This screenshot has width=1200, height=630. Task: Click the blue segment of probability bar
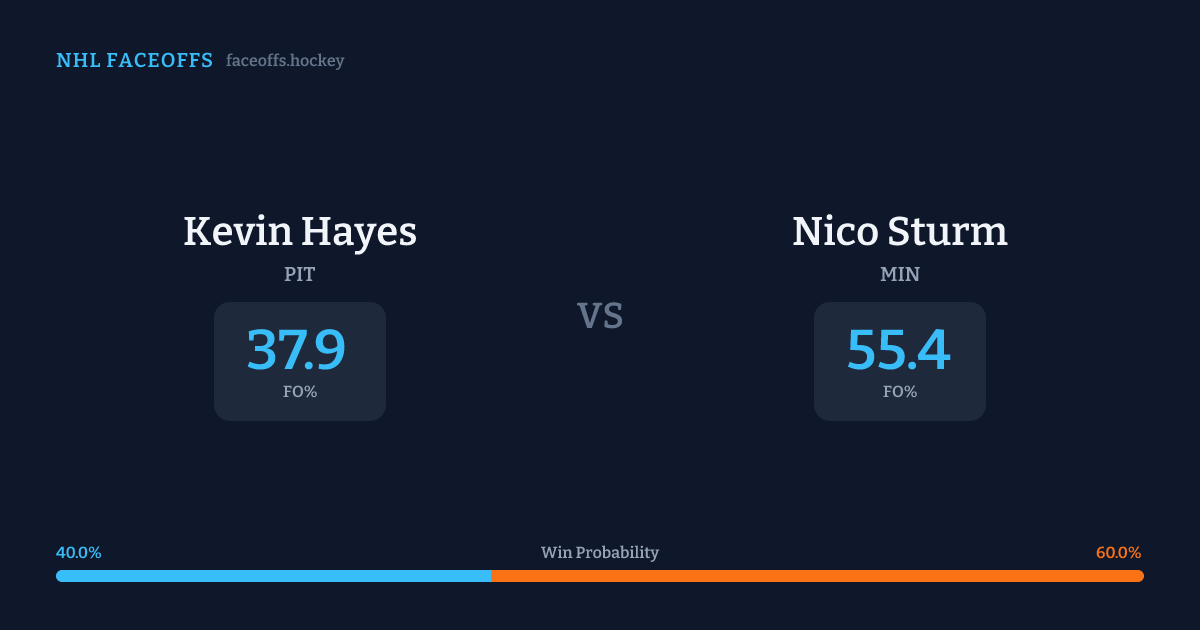(x=273, y=576)
